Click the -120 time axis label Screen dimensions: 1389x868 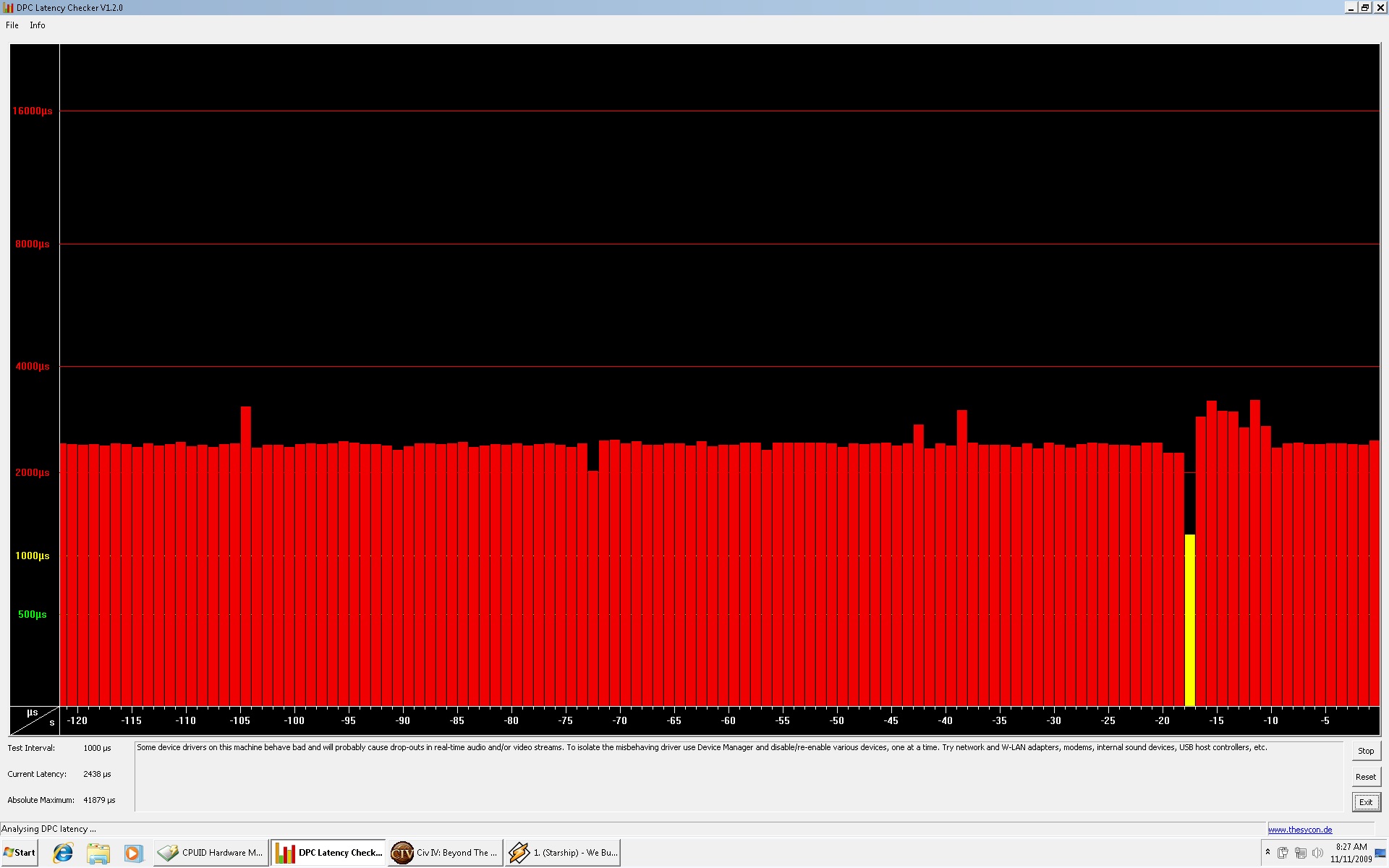[x=77, y=720]
